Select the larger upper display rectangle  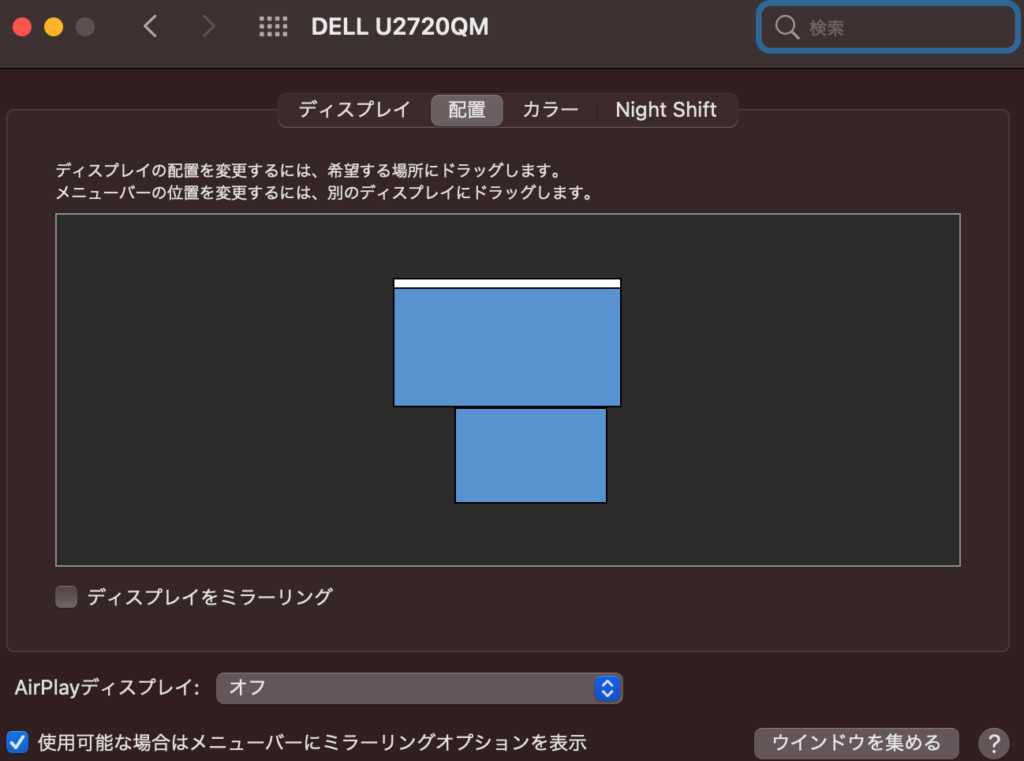pyautogui.click(x=507, y=348)
